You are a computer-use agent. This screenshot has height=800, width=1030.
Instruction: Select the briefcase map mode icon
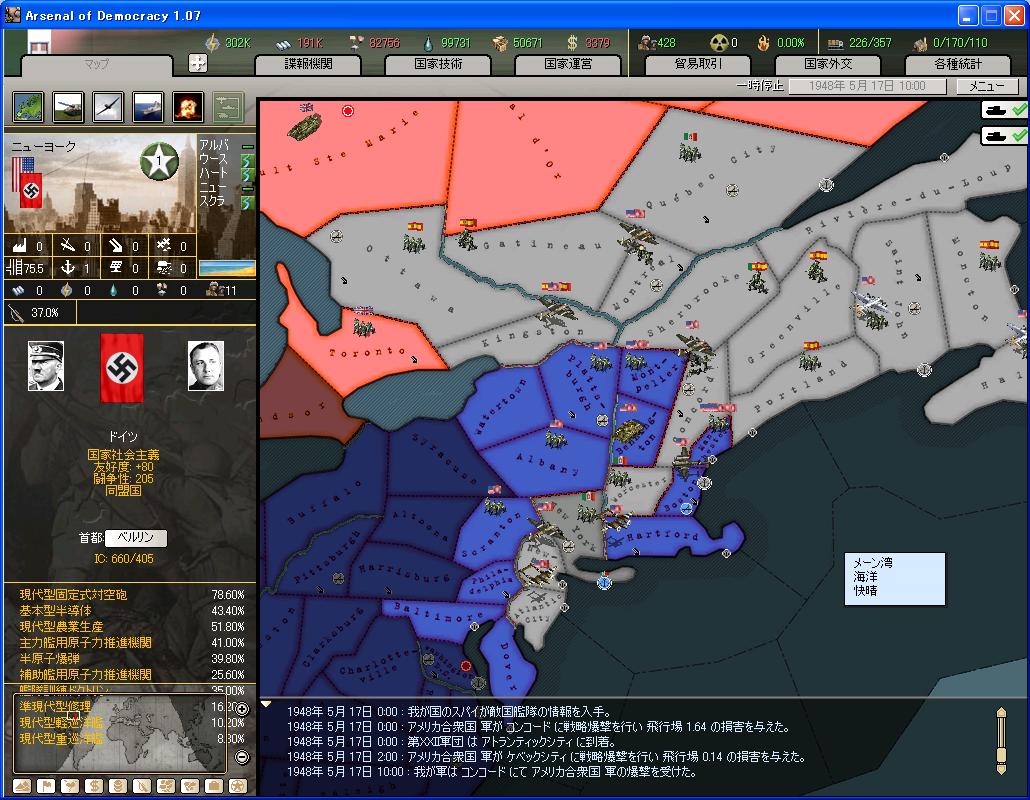[x=214, y=786]
